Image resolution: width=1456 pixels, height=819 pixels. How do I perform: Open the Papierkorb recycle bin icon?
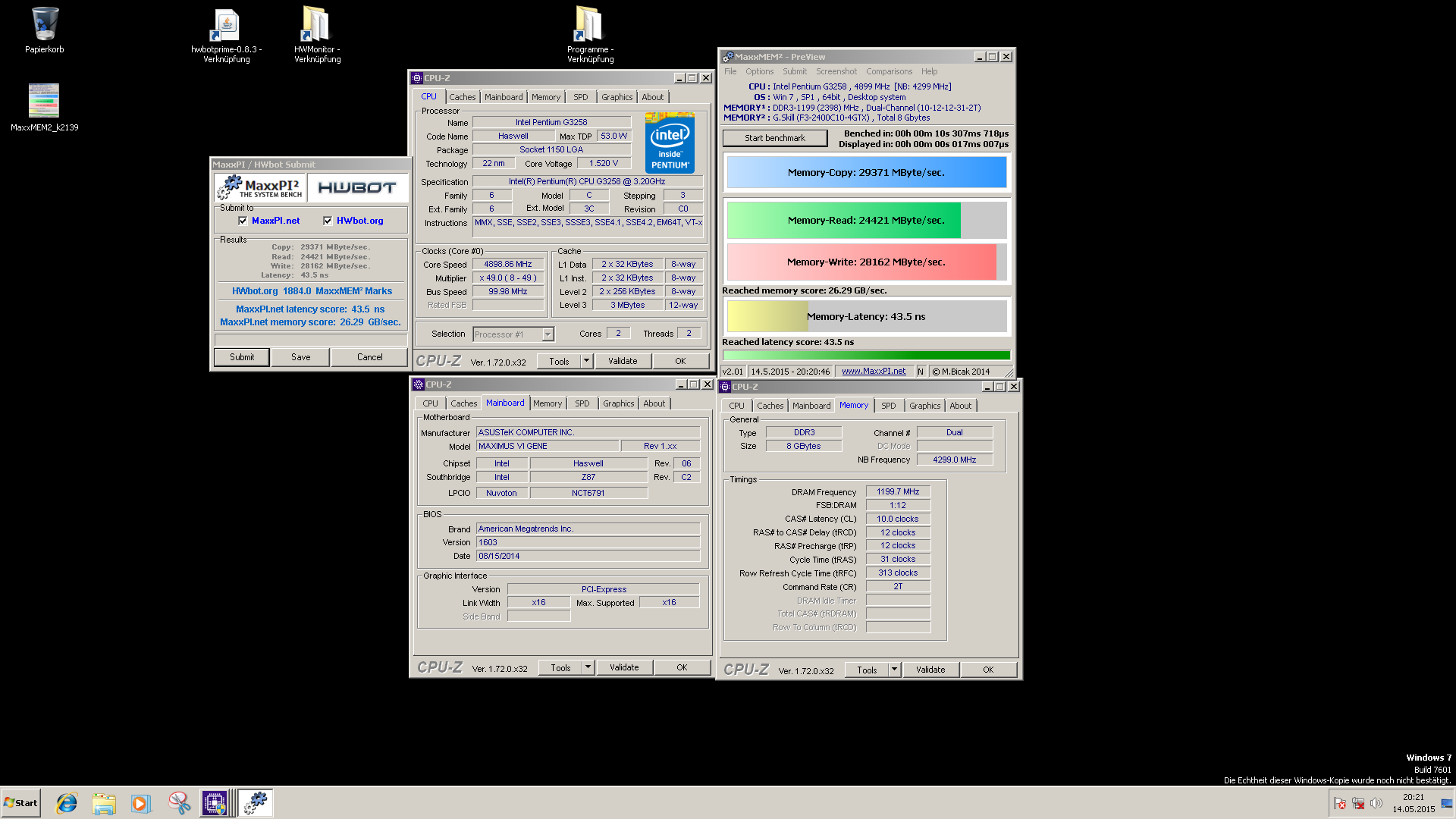coord(44,30)
